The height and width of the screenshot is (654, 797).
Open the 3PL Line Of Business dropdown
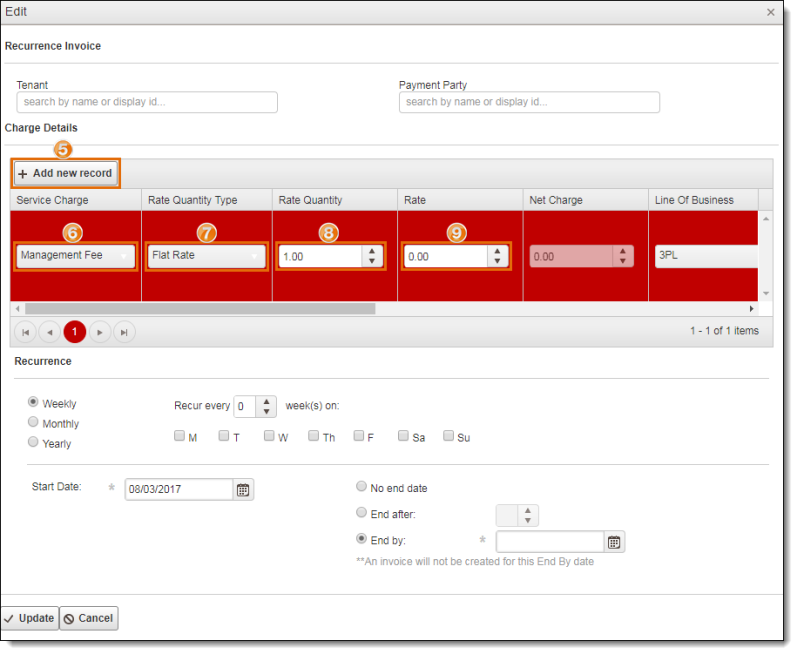pyautogui.click(x=705, y=256)
